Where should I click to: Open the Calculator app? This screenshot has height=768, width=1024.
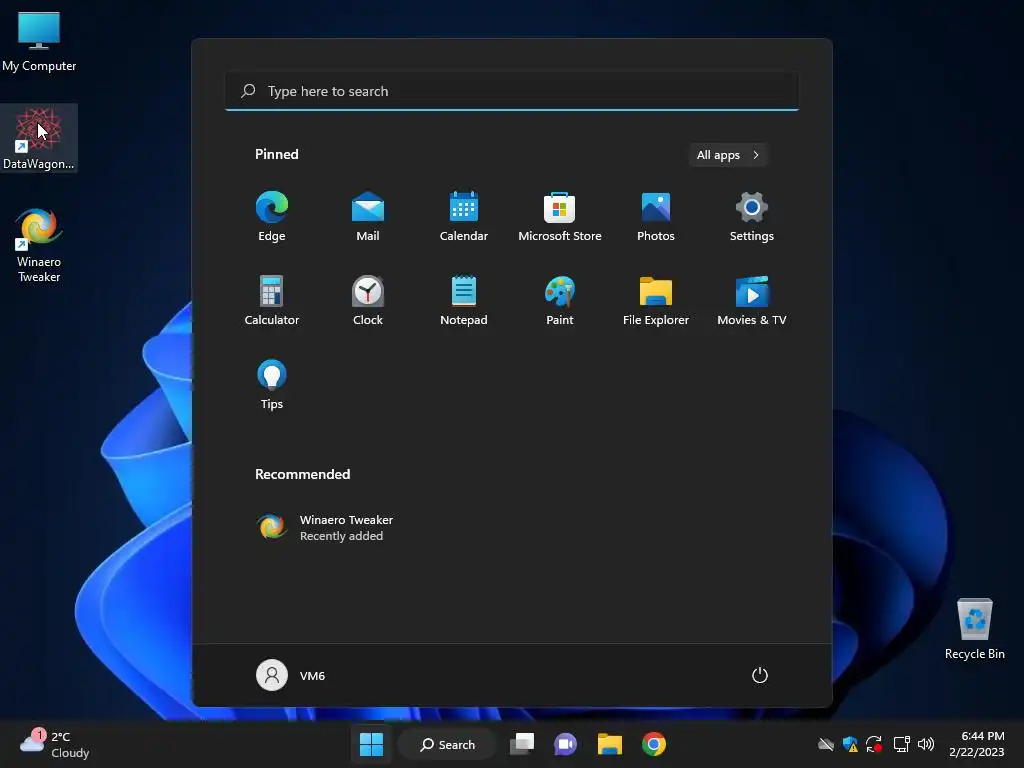(x=272, y=300)
